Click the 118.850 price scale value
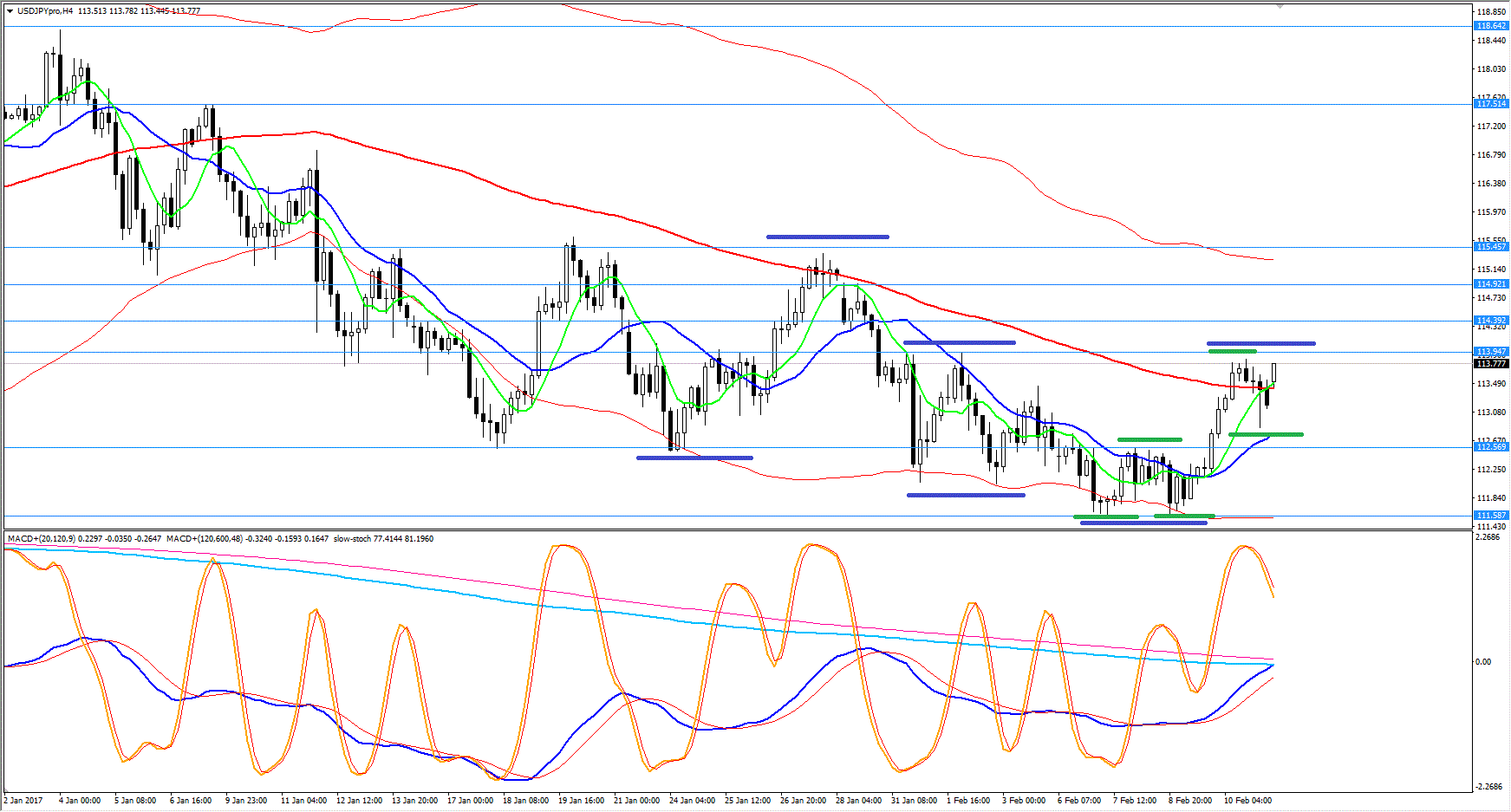 1490,12
